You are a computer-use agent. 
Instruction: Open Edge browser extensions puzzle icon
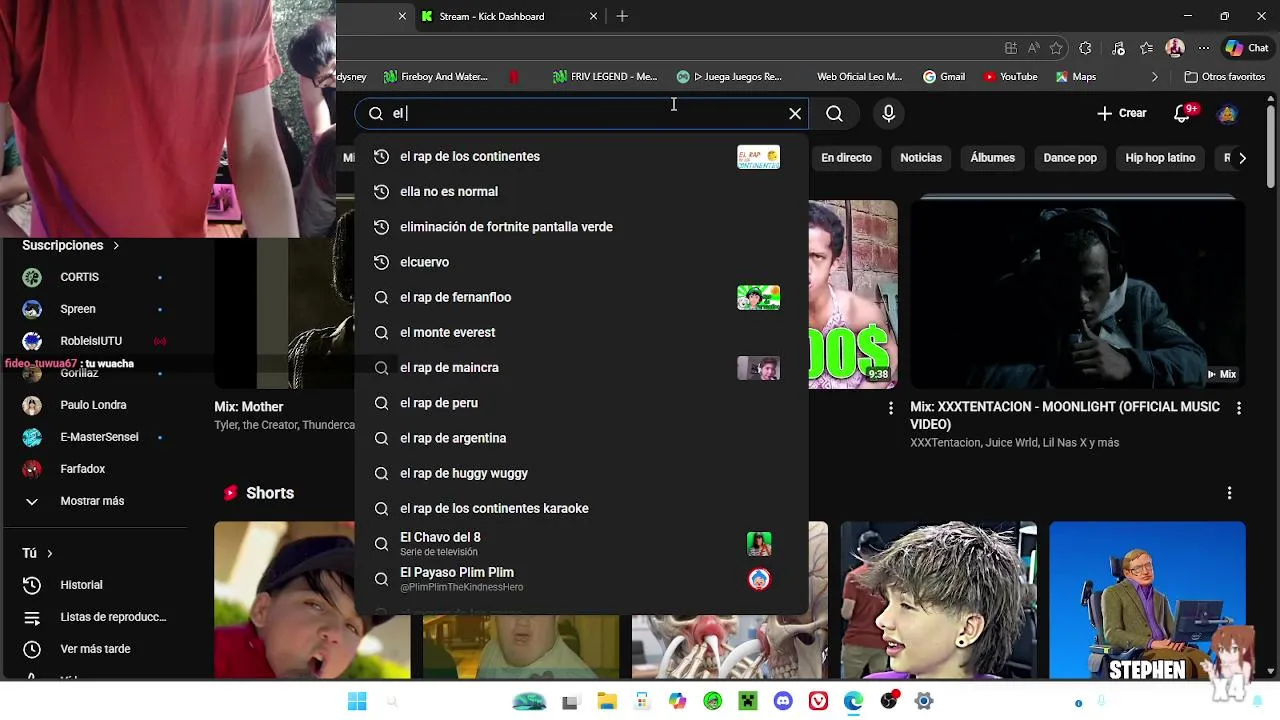tap(1085, 48)
